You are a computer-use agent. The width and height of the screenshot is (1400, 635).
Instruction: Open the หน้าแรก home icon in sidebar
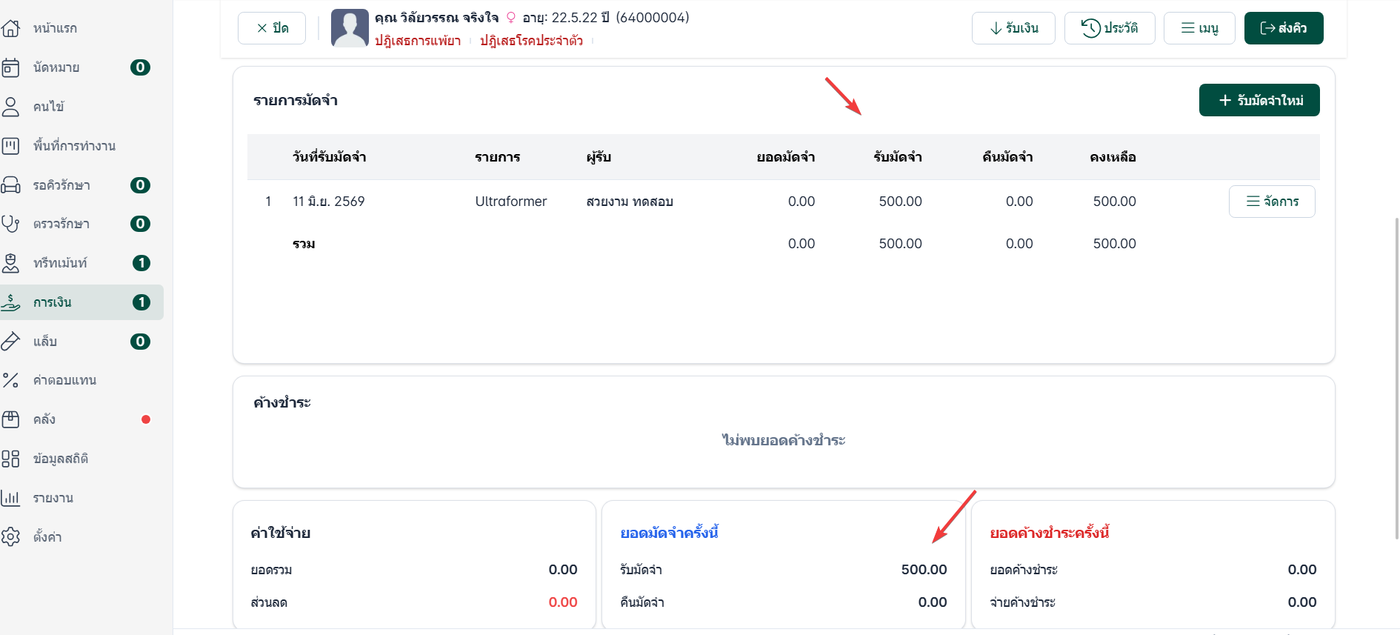[11, 28]
